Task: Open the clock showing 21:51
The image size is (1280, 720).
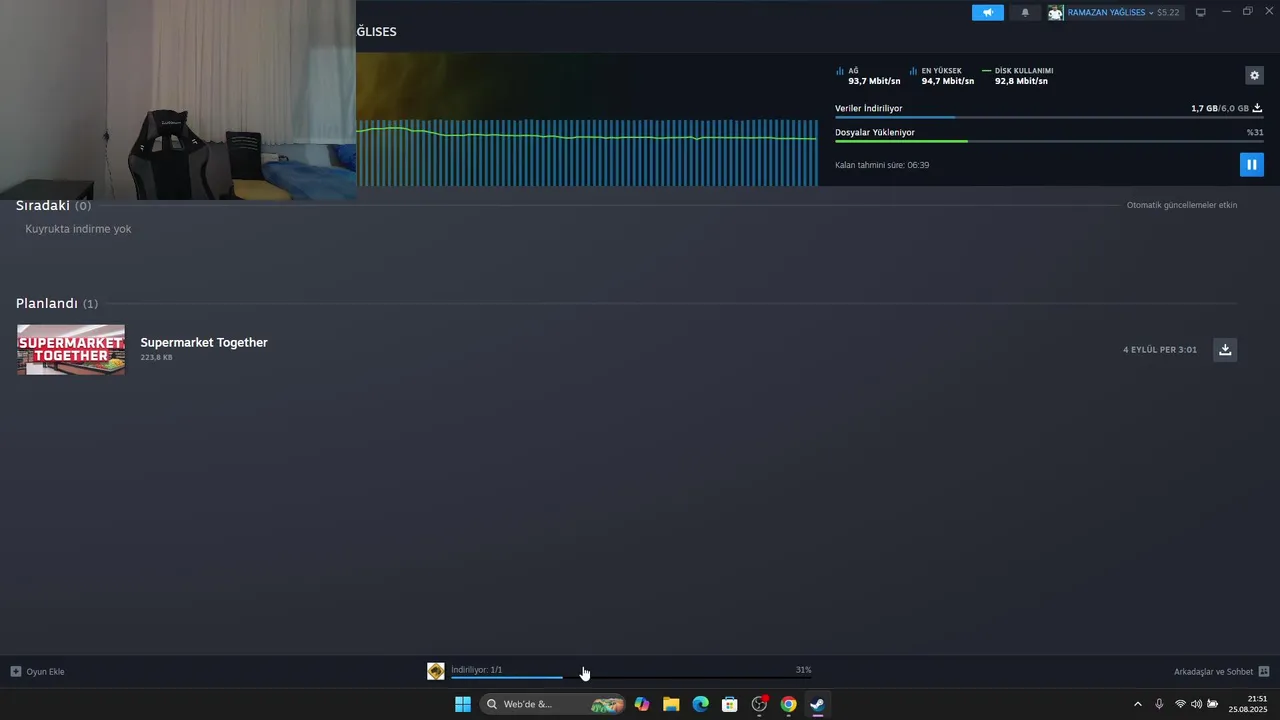Action: click(x=1248, y=704)
